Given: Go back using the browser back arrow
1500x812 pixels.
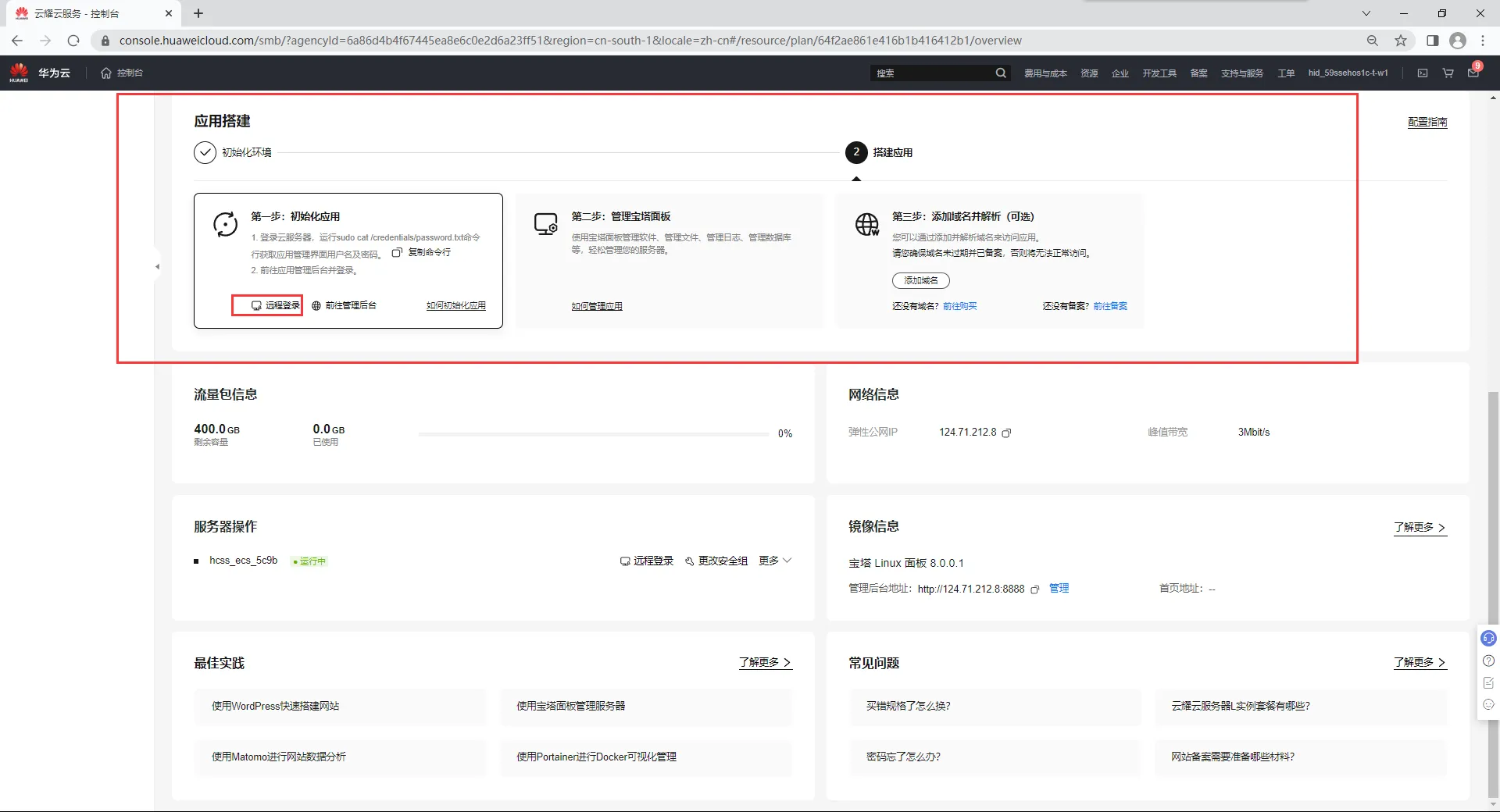Looking at the screenshot, I should tap(17, 41).
